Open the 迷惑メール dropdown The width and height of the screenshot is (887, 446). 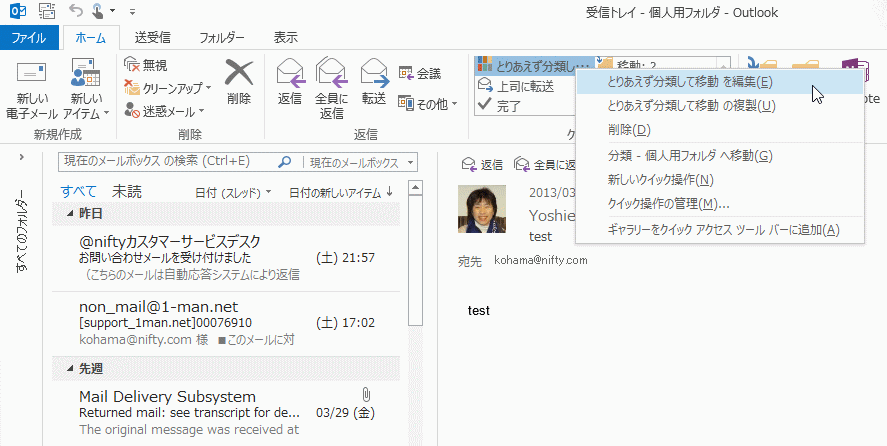pos(164,112)
